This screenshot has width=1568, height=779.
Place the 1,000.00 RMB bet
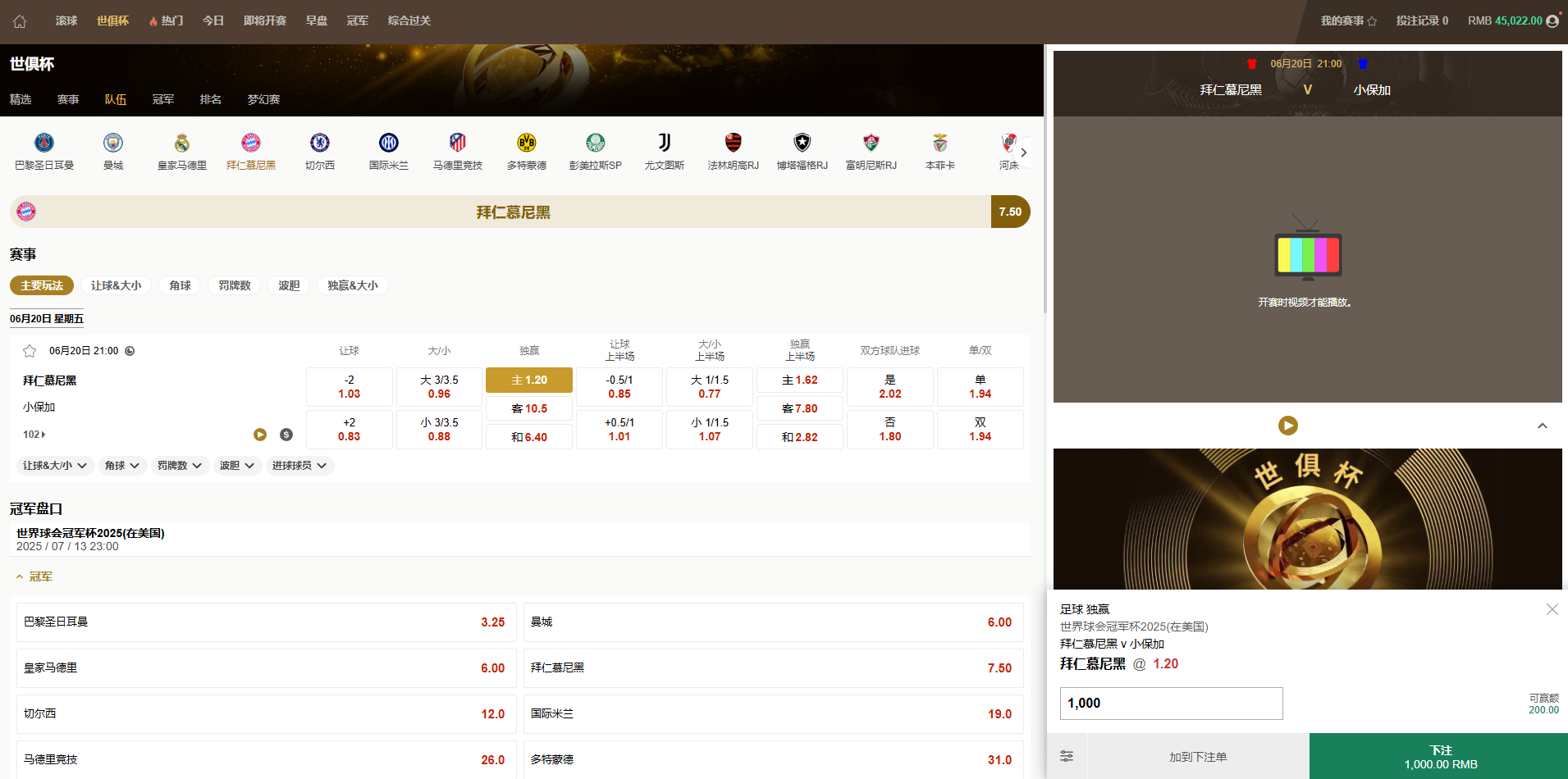click(x=1438, y=756)
